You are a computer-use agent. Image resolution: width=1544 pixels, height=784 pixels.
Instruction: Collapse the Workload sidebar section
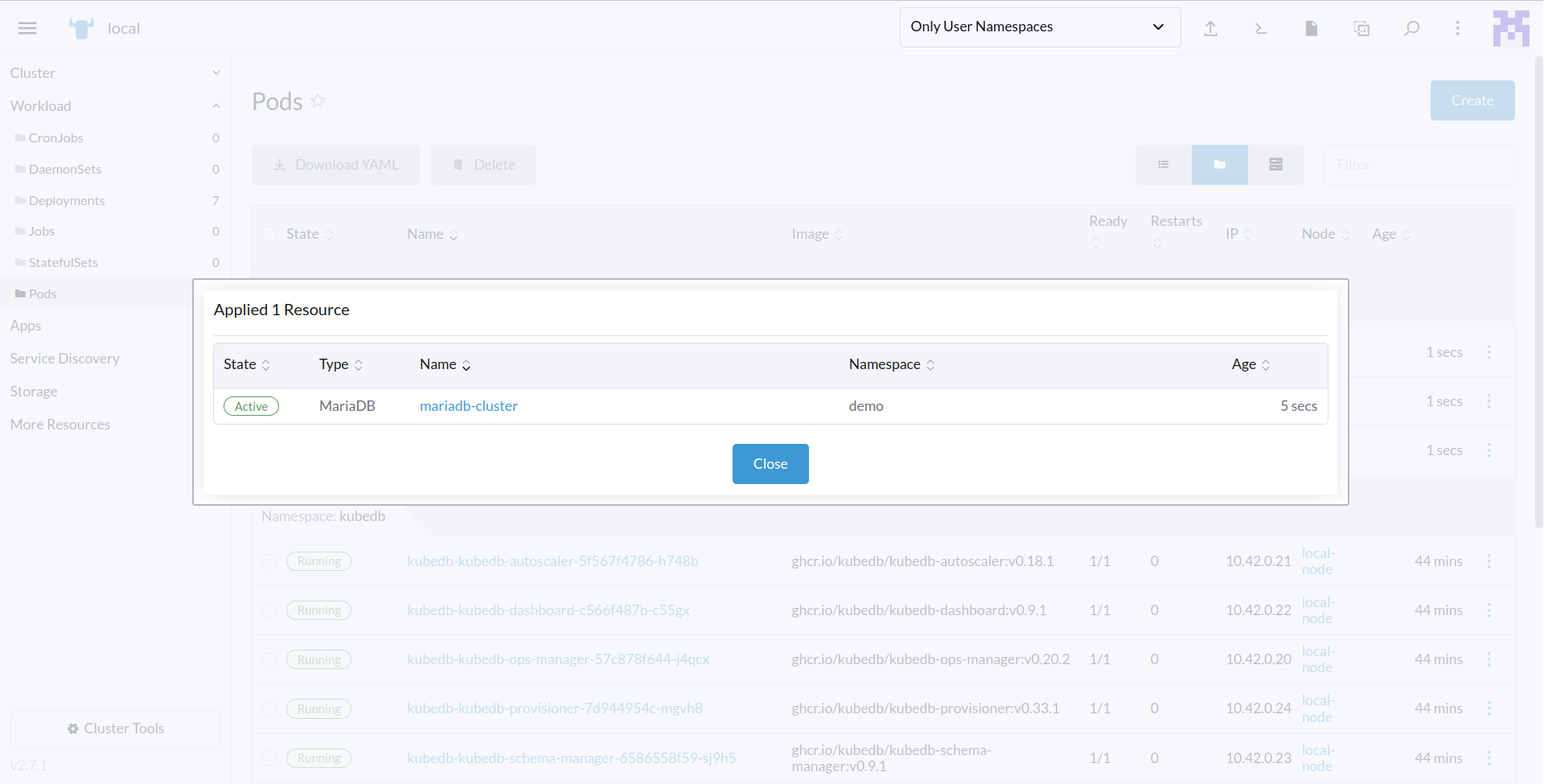113,106
